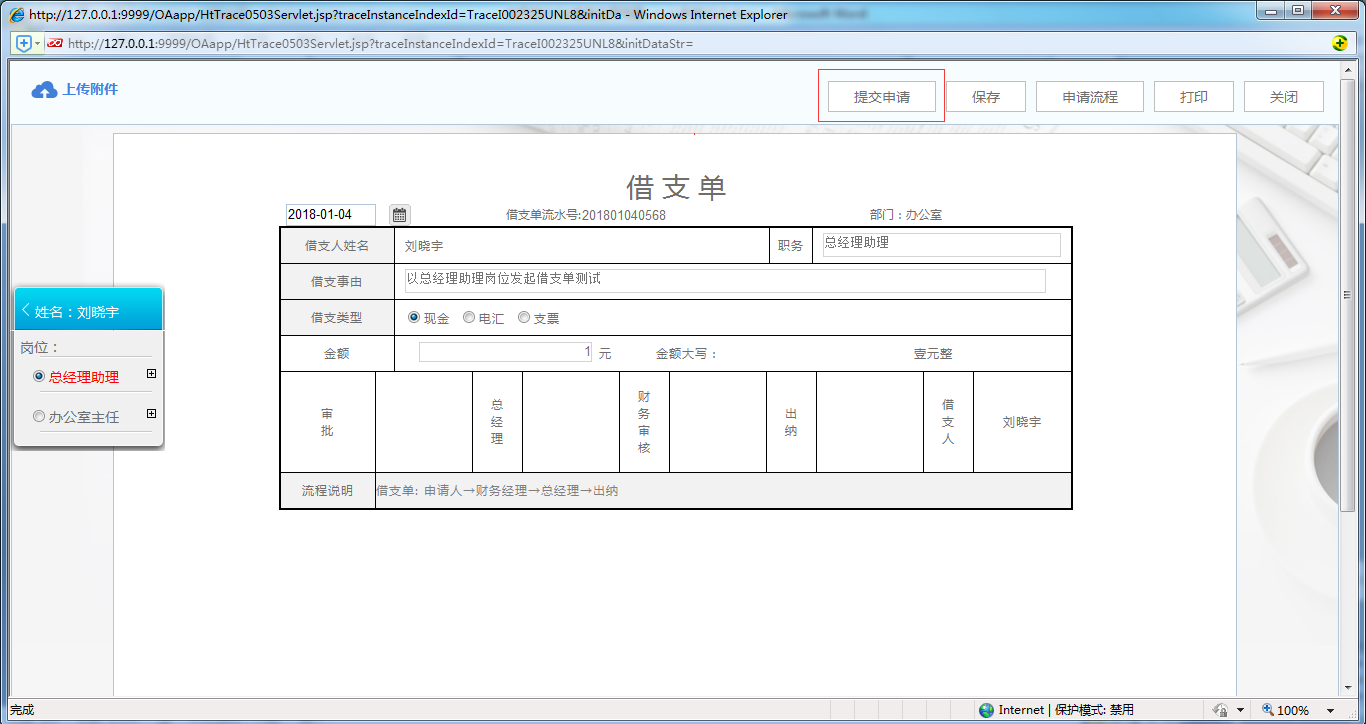Click the blue plus quick-tab icon
The height and width of the screenshot is (724, 1366).
point(22,43)
